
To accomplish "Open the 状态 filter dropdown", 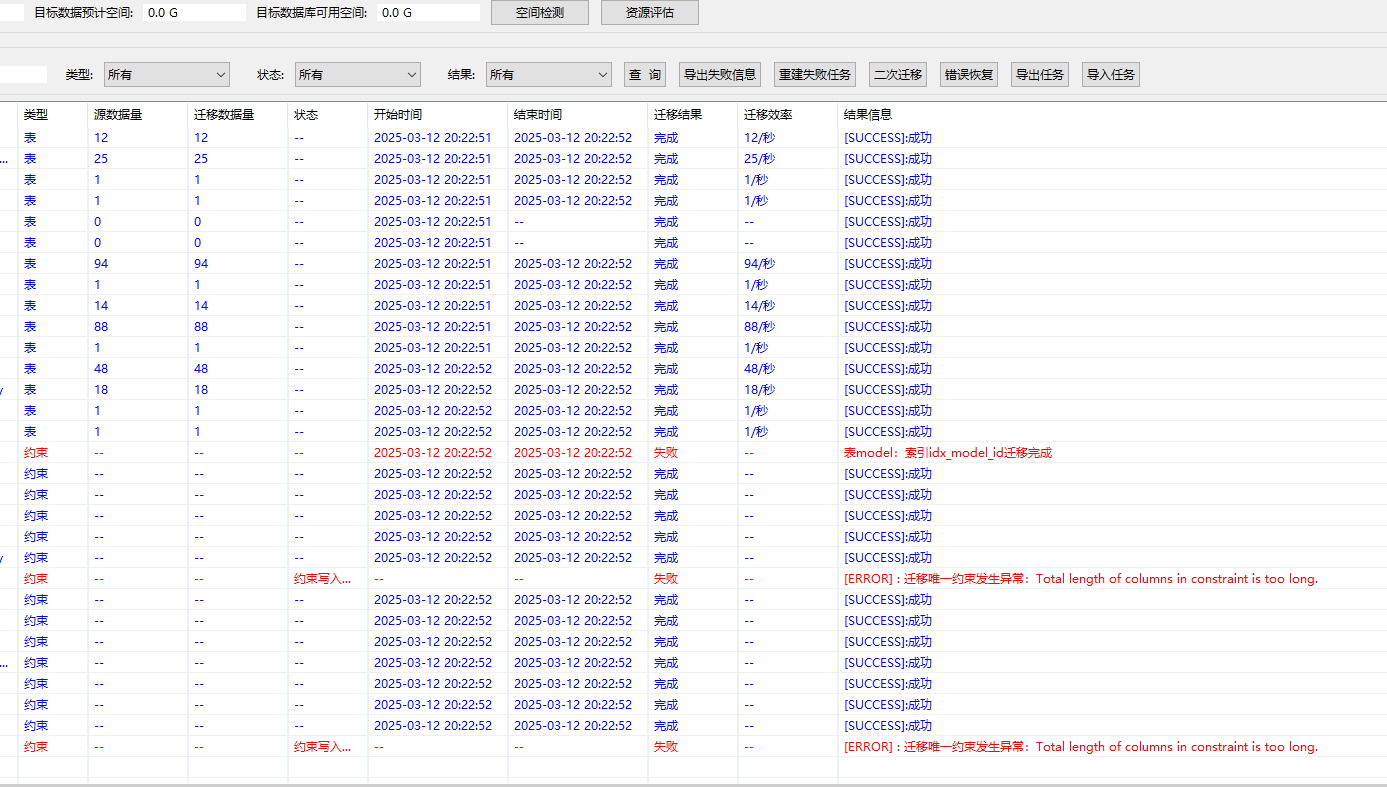I will pos(357,74).
